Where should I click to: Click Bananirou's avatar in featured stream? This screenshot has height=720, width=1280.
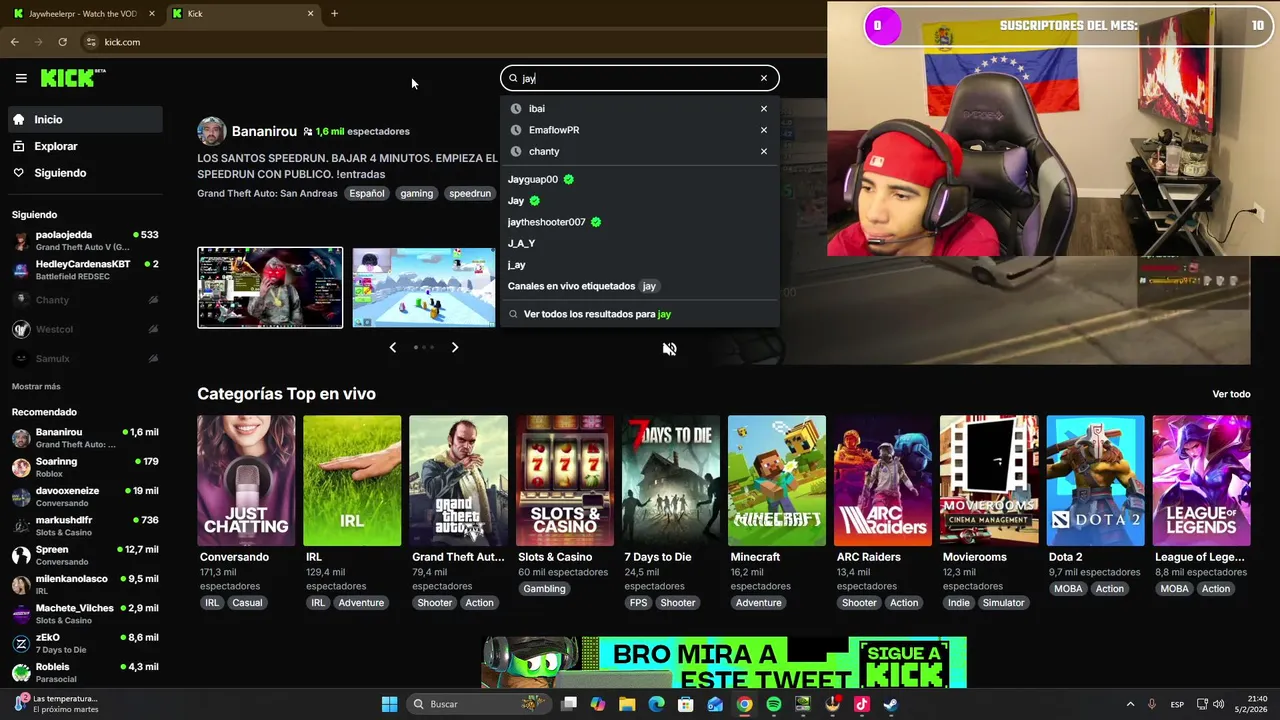tap(211, 131)
